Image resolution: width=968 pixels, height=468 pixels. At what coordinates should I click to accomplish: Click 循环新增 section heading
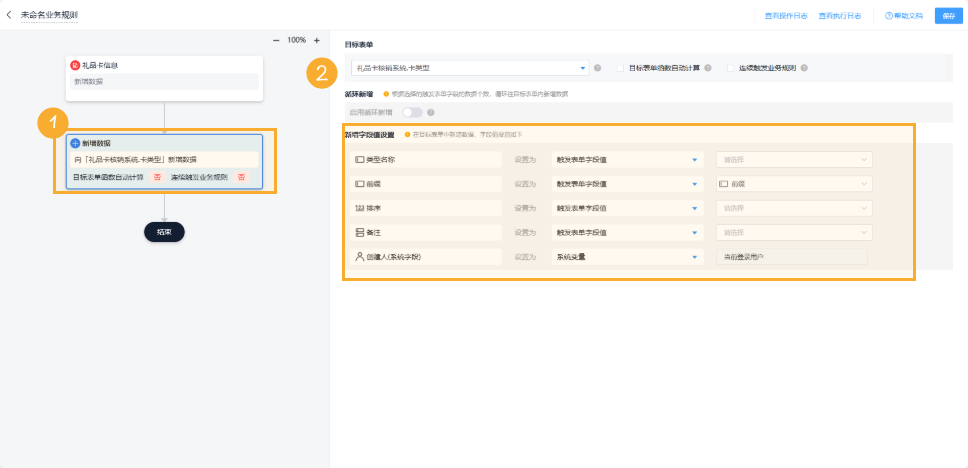359,94
